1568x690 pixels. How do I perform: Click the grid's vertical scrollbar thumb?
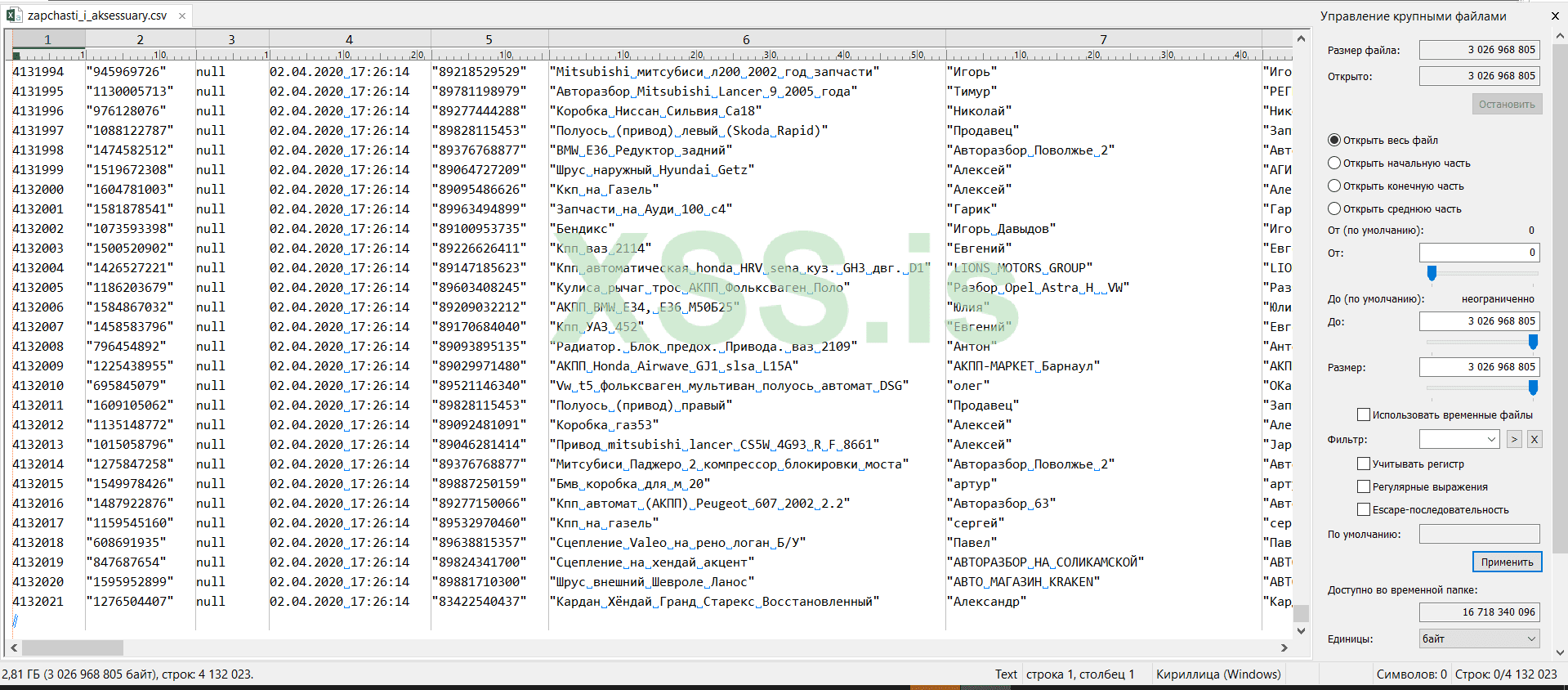tap(1301, 613)
